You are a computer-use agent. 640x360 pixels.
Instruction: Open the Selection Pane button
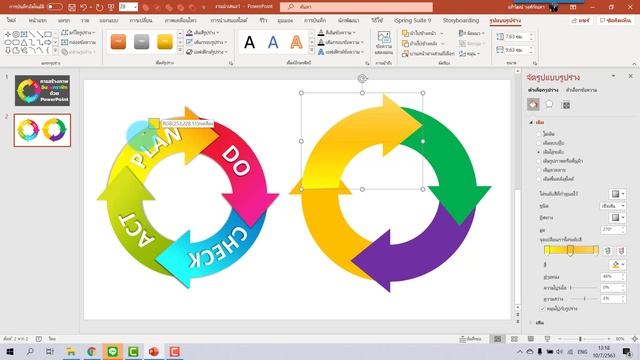pyautogui.click(x=428, y=53)
